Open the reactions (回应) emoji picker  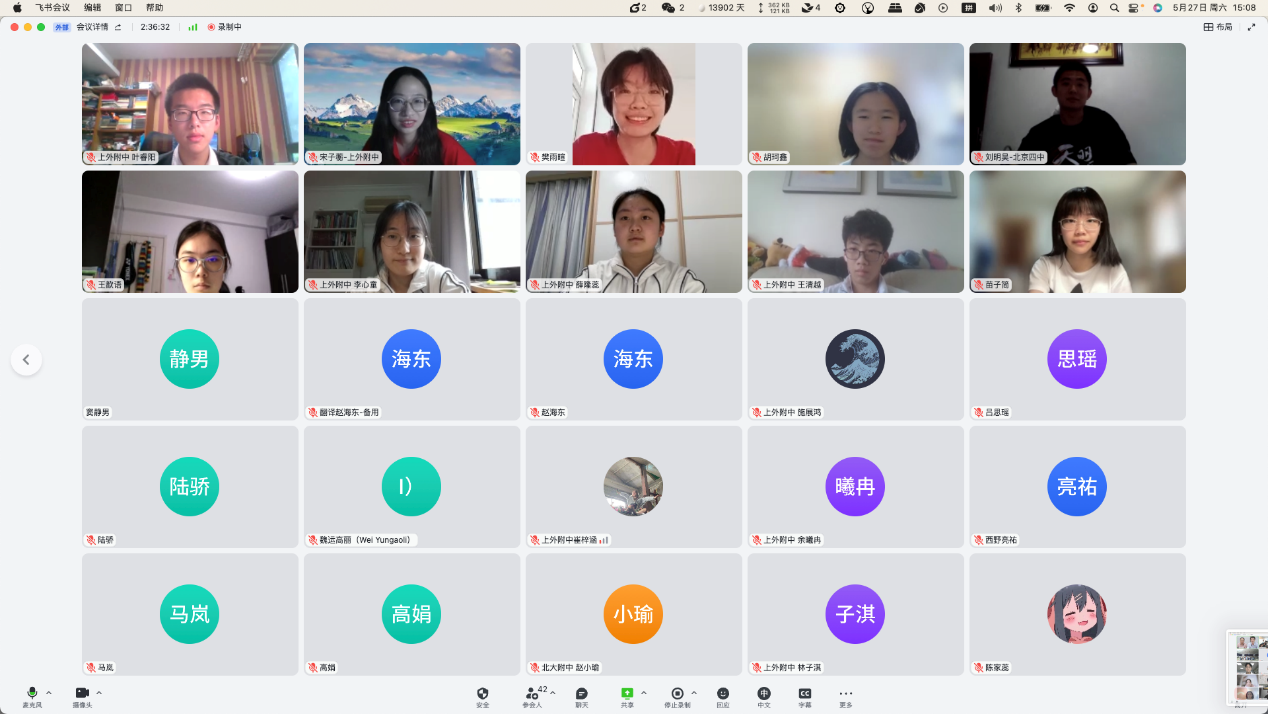pos(723,697)
